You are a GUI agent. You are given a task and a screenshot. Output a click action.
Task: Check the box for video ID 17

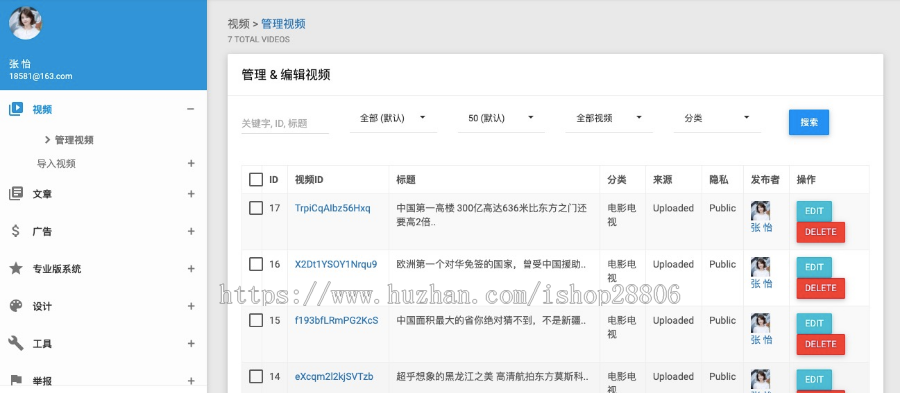[256, 208]
